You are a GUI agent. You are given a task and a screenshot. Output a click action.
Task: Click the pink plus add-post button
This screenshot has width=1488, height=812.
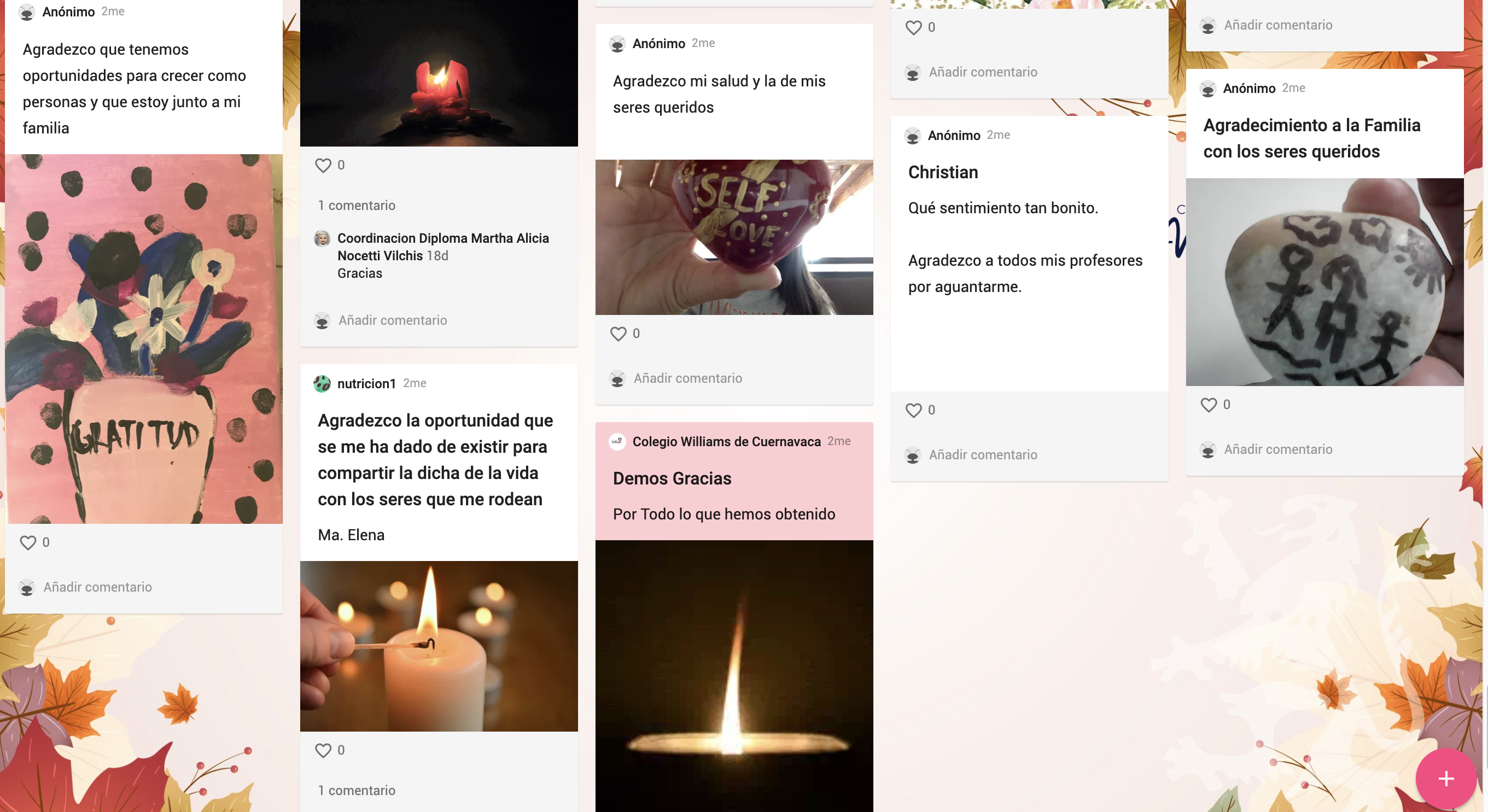1446,779
